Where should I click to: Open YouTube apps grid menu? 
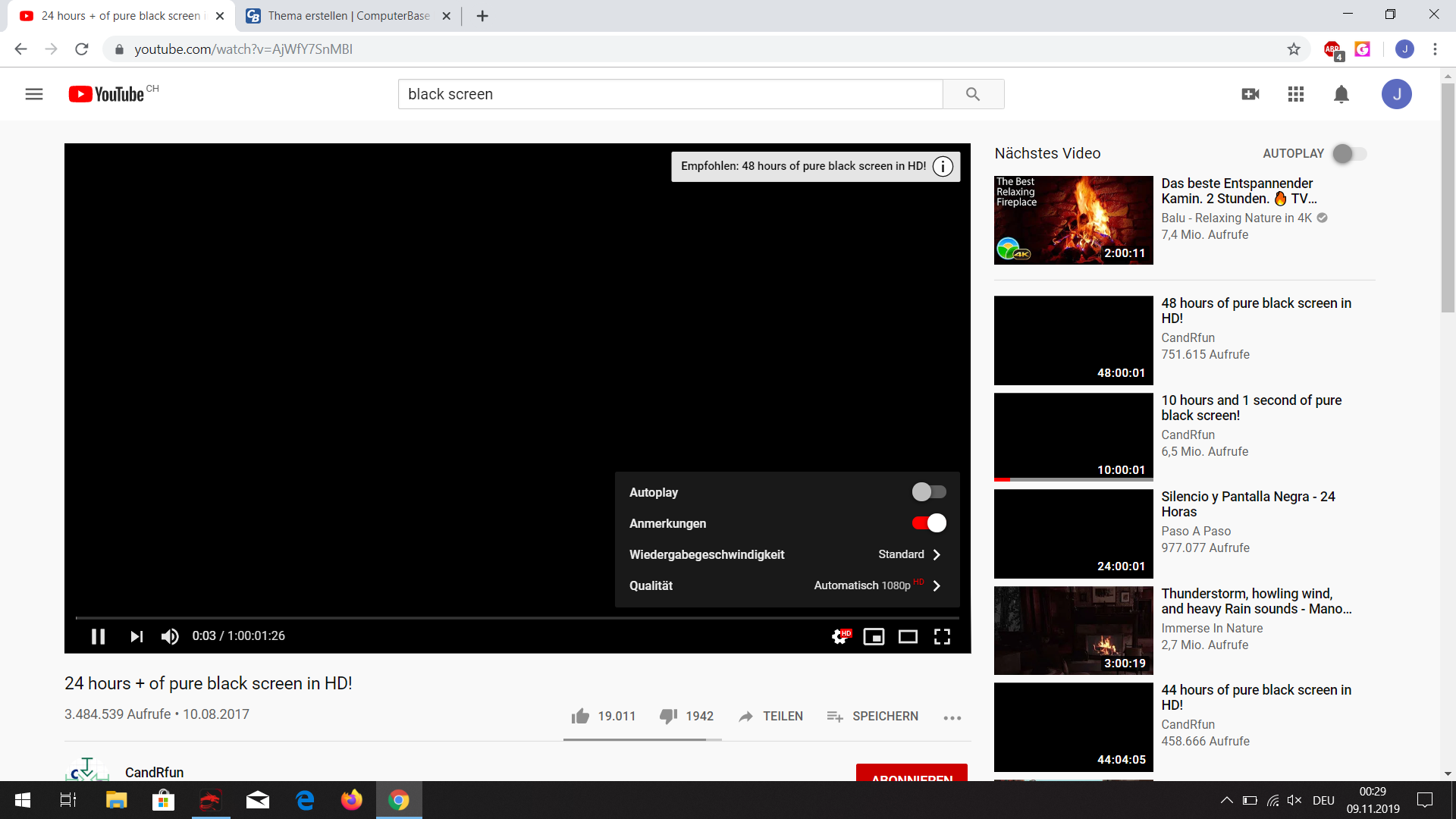[x=1295, y=94]
